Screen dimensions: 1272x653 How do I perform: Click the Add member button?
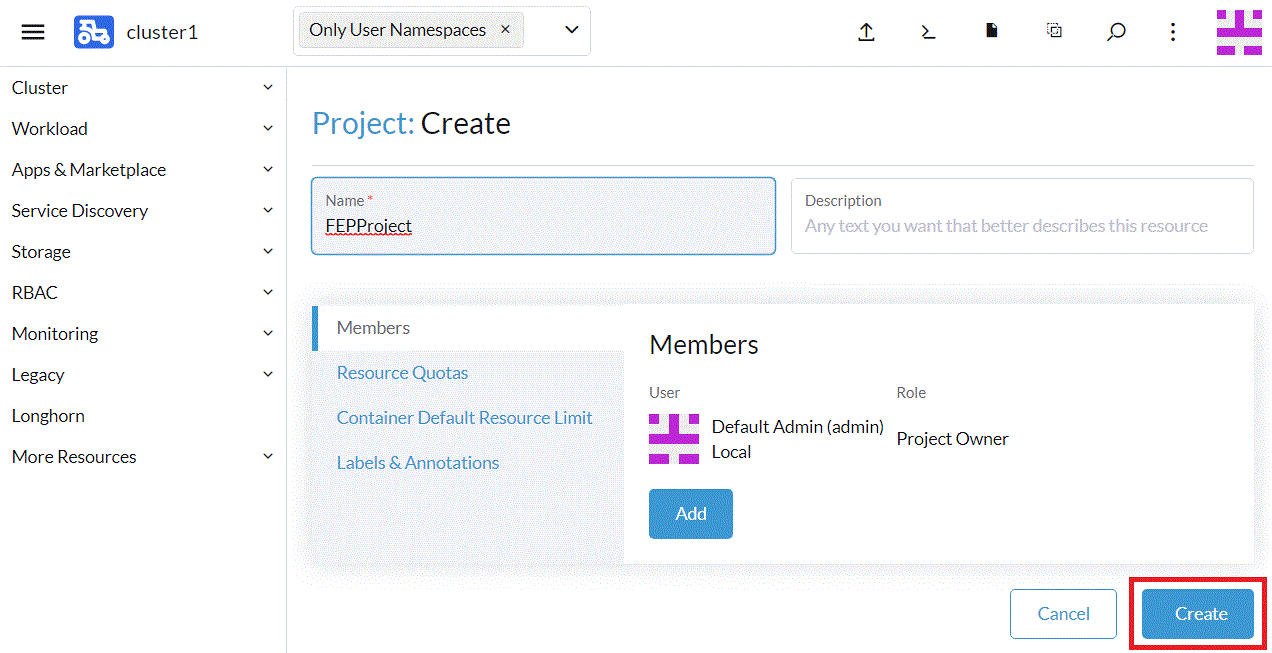pyautogui.click(x=690, y=514)
